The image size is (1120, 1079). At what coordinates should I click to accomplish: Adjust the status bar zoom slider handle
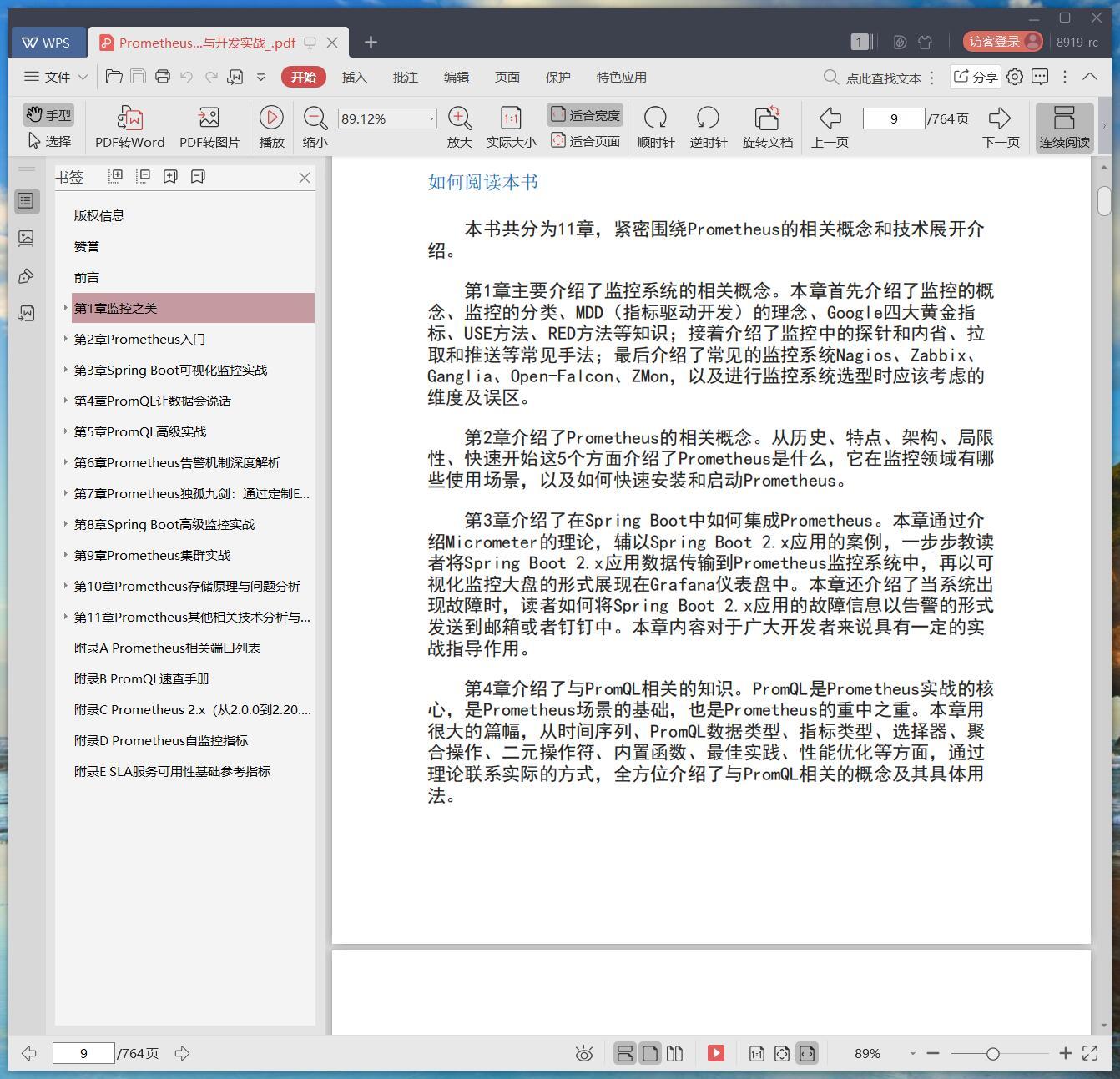point(992,1054)
